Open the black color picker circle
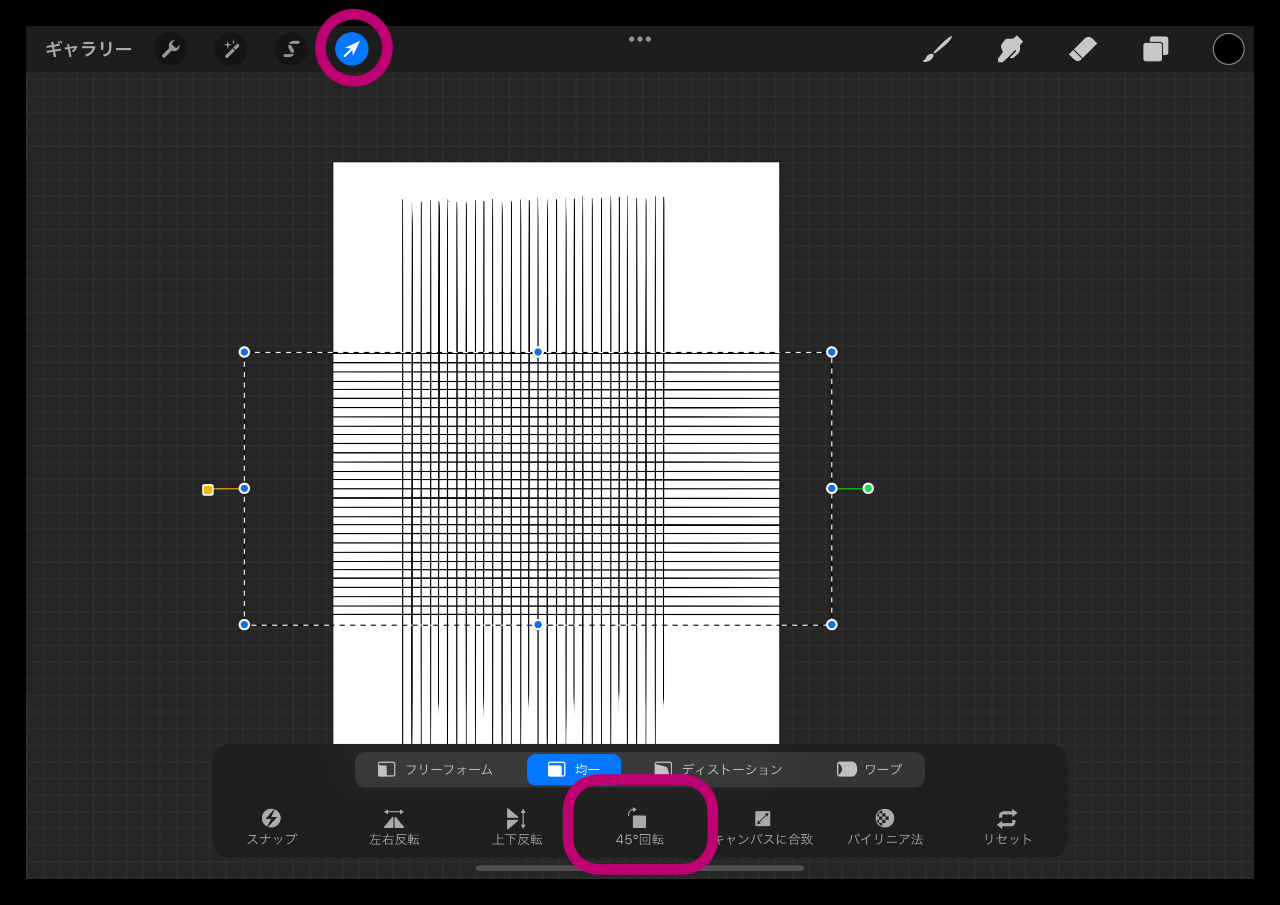Screen dimensions: 1280x905 coord(1229,49)
